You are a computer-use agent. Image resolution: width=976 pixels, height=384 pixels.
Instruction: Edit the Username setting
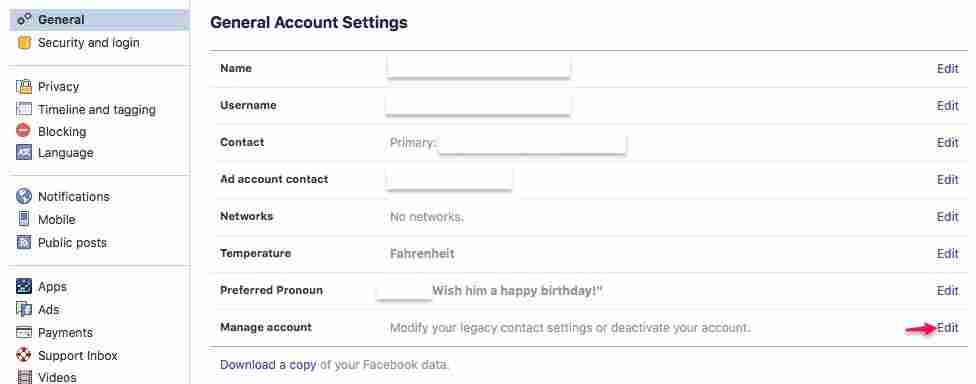947,106
